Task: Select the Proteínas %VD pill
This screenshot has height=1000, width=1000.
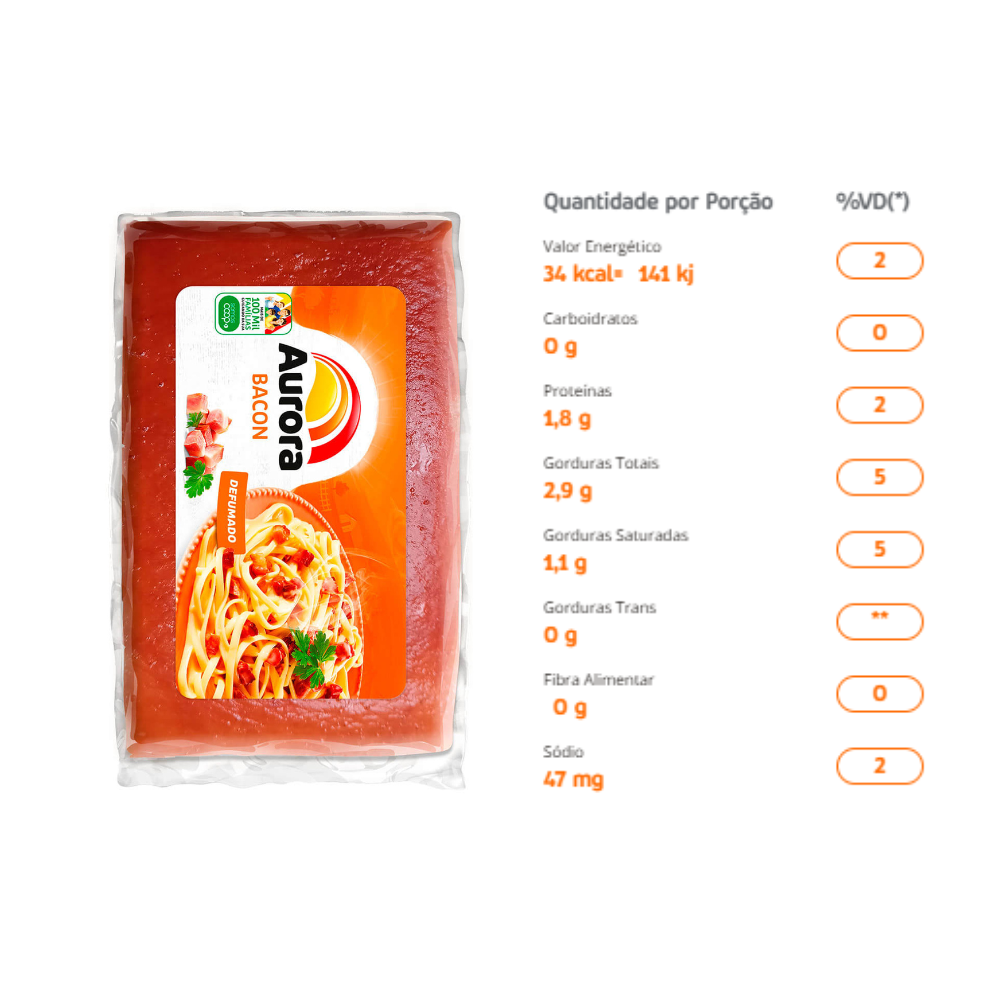Action: pos(879,405)
